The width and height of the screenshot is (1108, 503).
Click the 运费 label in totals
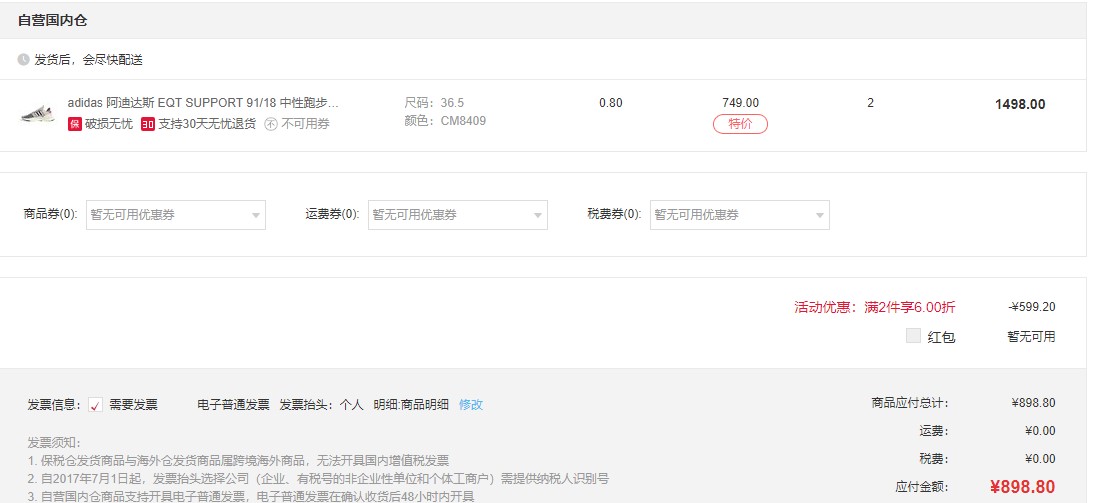tap(934, 430)
